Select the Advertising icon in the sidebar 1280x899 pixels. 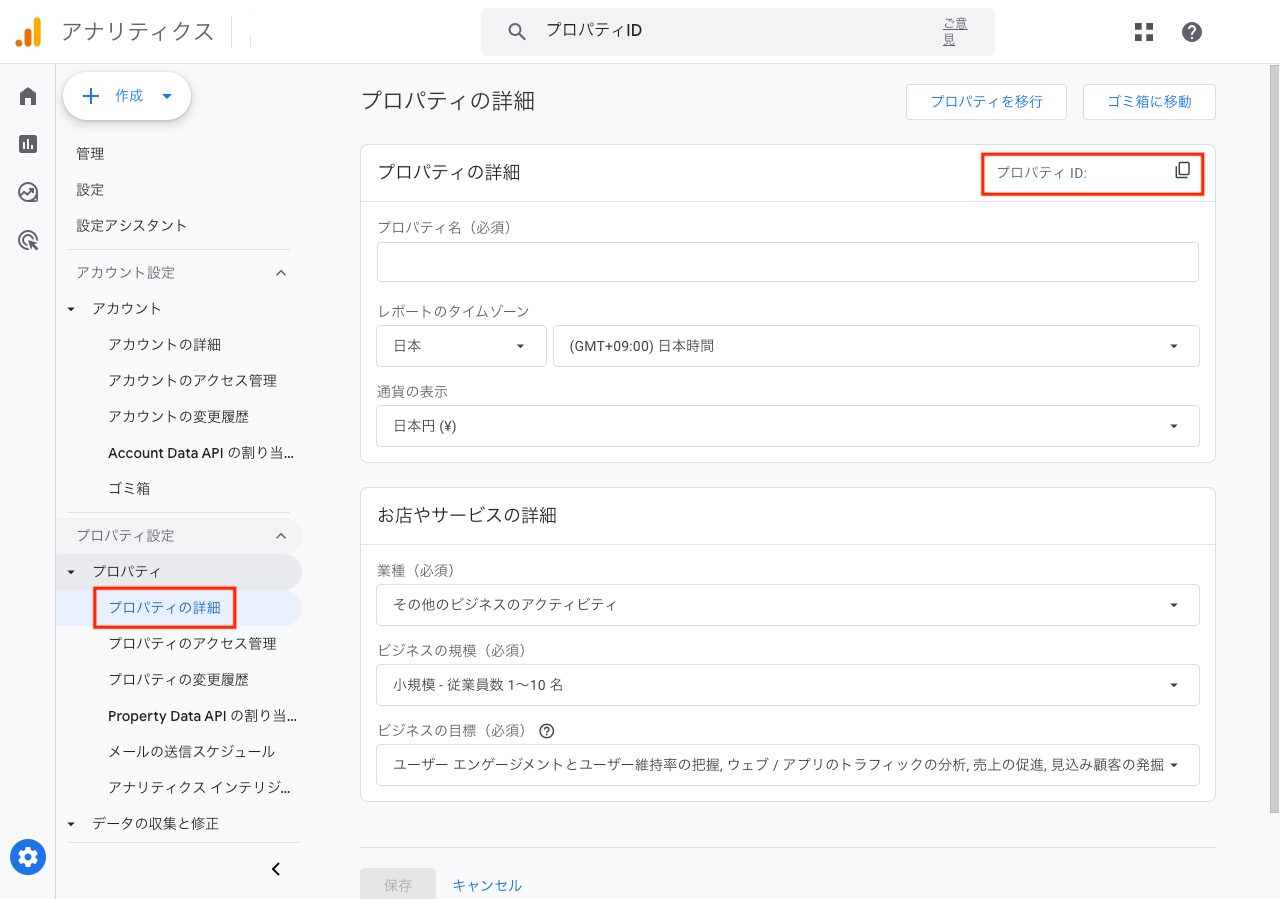click(x=27, y=240)
